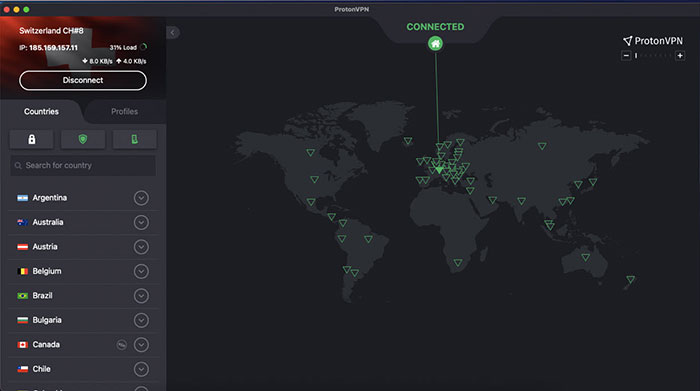Image resolution: width=700 pixels, height=391 pixels.
Task: Switch to the Countries tab
Action: [41, 112]
